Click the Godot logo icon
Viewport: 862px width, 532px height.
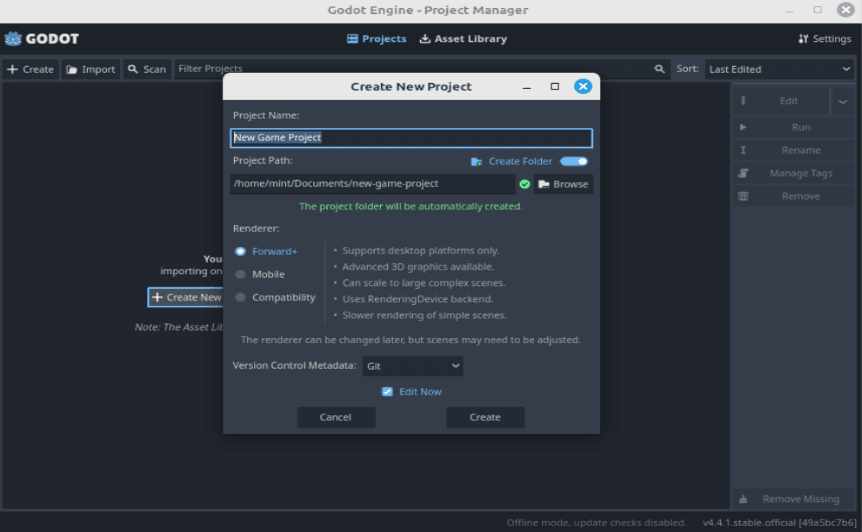(14, 39)
